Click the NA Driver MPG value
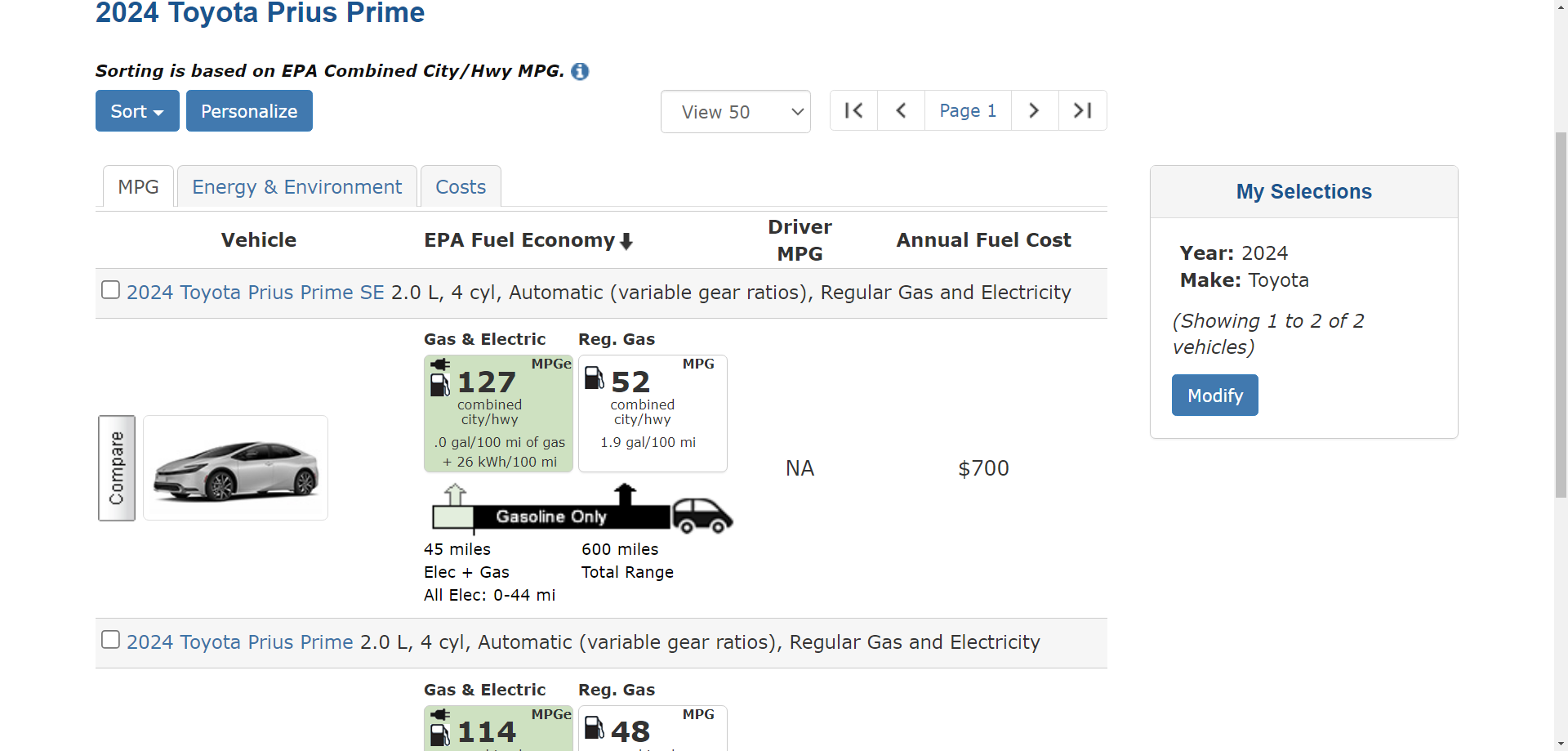 click(x=800, y=468)
